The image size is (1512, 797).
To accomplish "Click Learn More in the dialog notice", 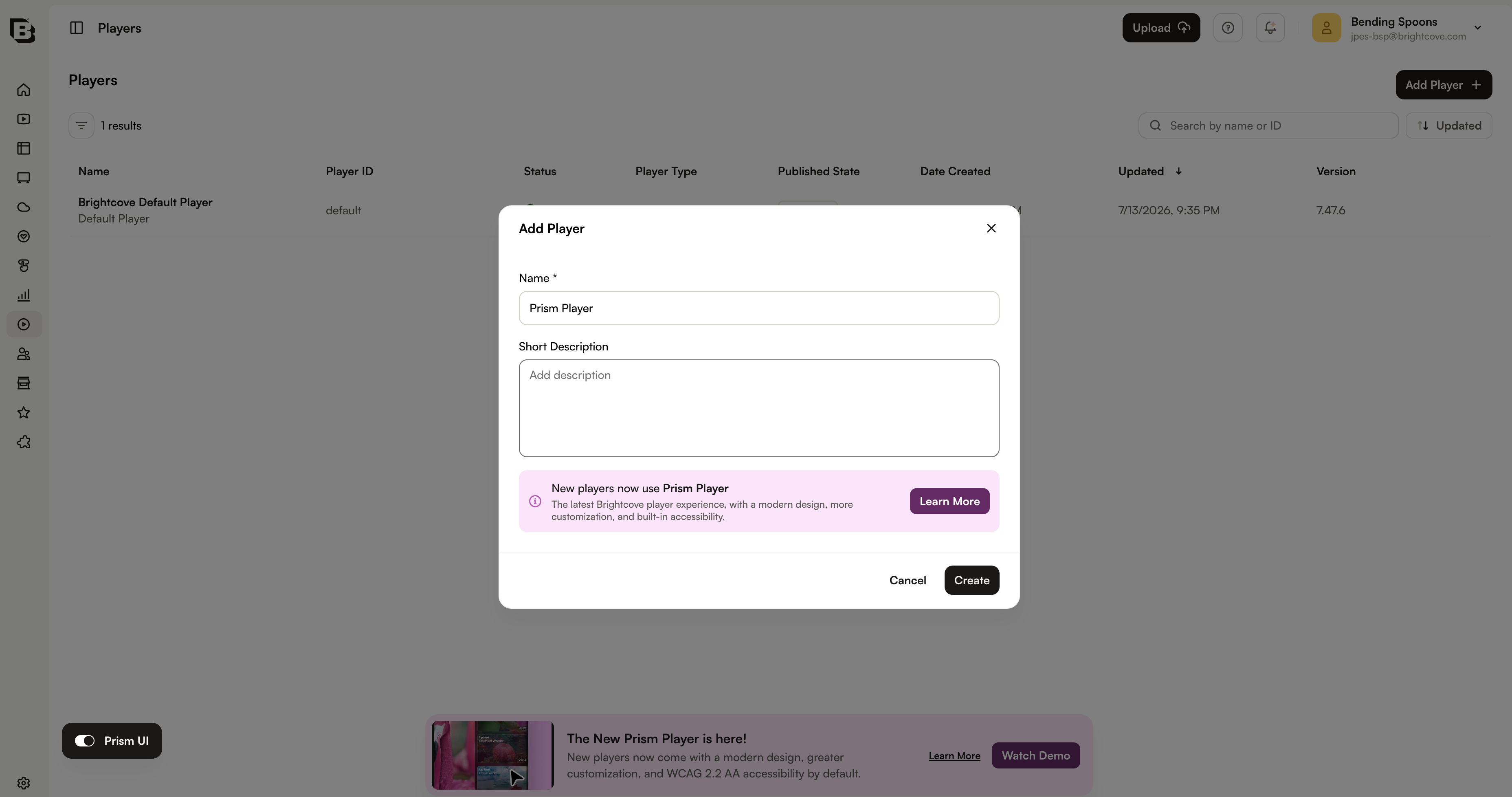I will click(949, 501).
